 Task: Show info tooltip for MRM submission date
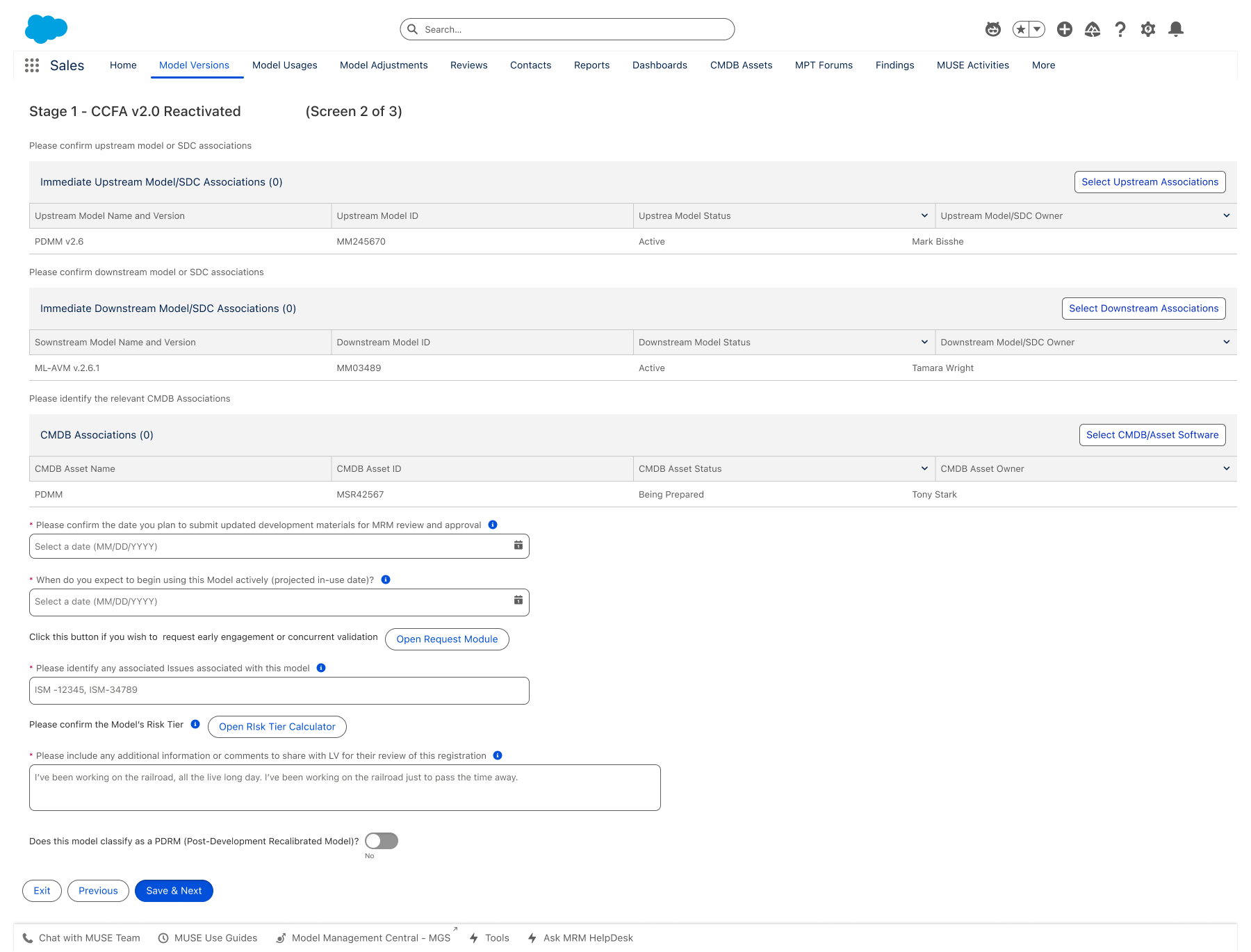[493, 525]
